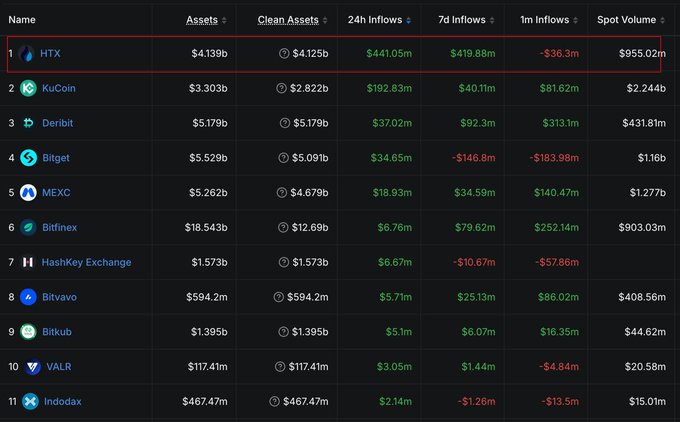Select MEXC clean assets value $4.679b
This screenshot has width=680, height=422.
coord(309,193)
